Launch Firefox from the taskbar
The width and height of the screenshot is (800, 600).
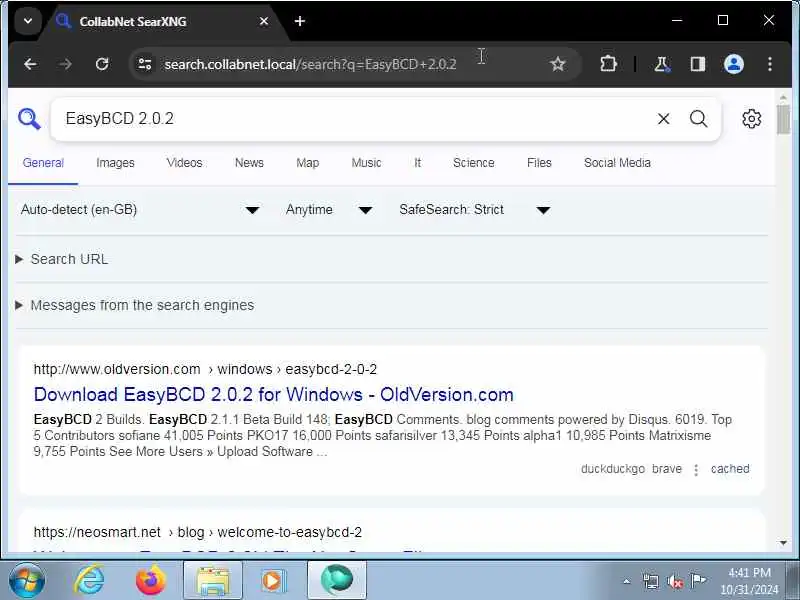[151, 581]
